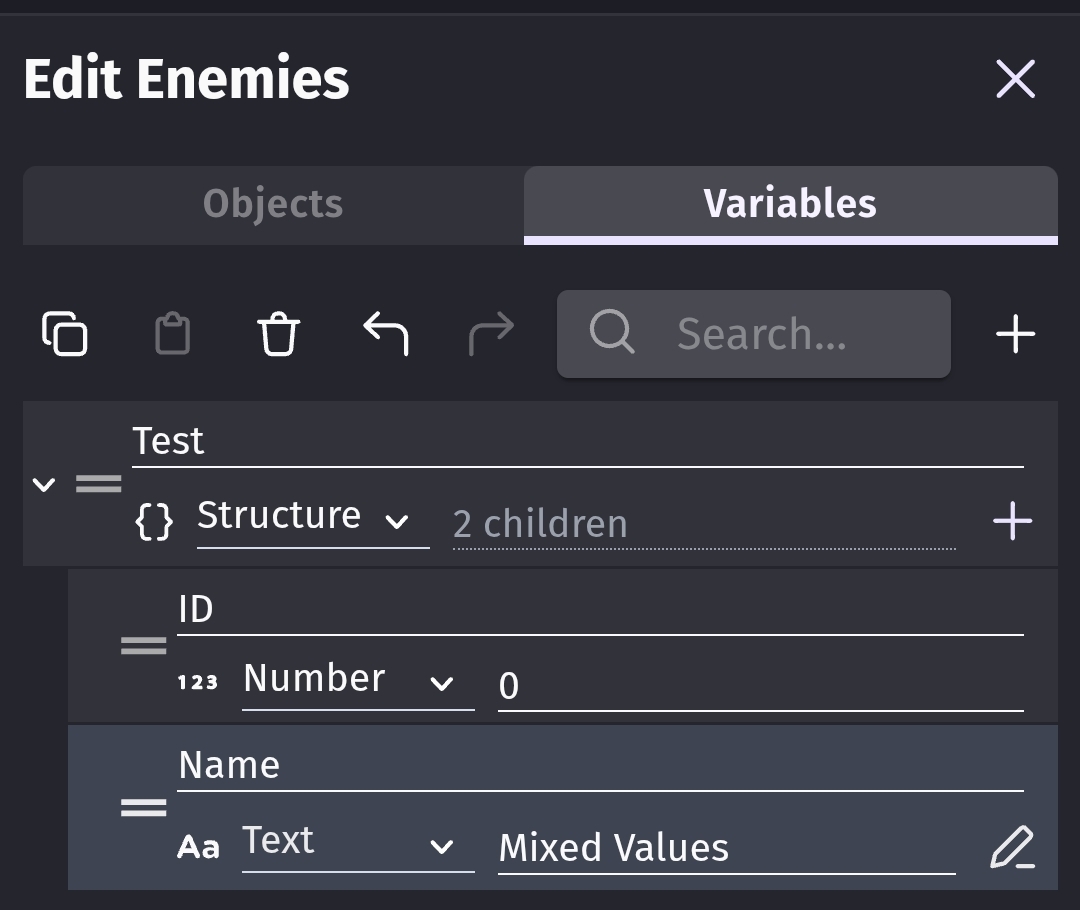Open the Number type dropdown

point(357,681)
